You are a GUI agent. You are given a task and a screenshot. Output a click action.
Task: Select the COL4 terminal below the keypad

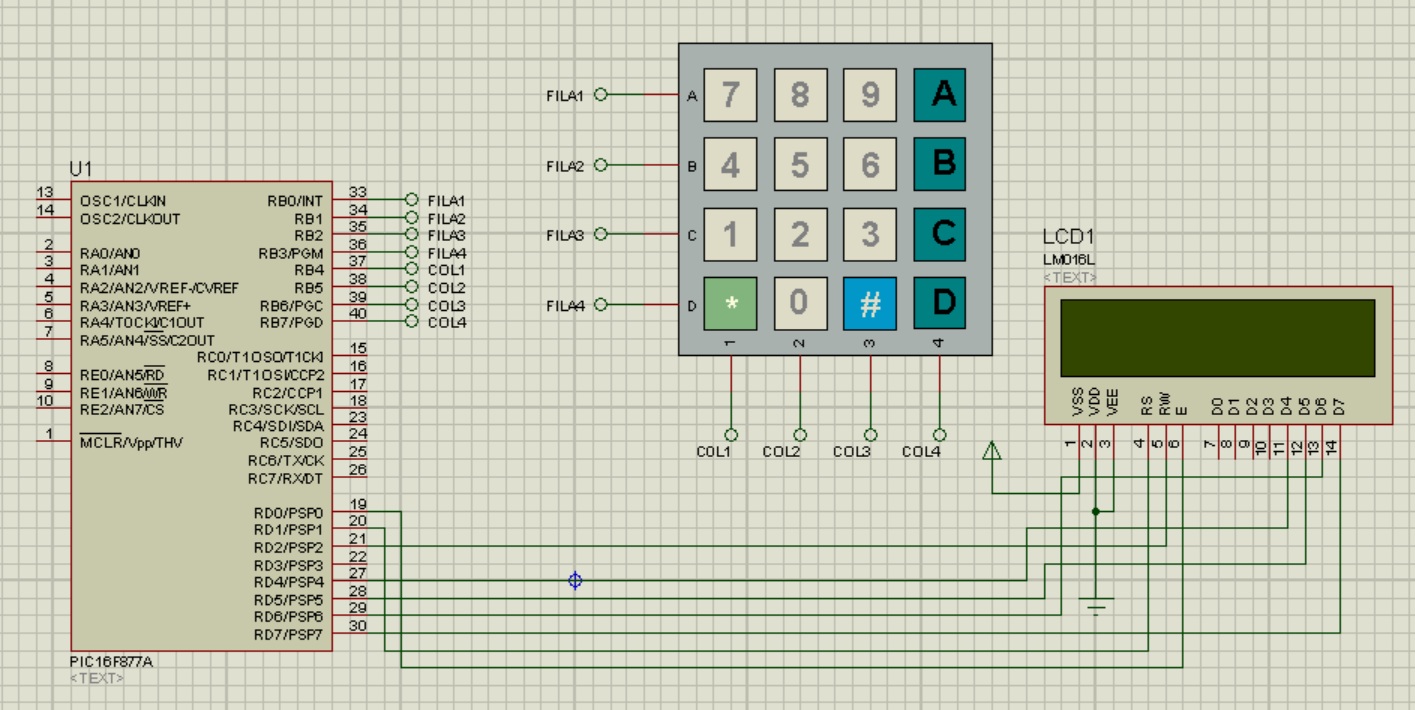click(939, 435)
